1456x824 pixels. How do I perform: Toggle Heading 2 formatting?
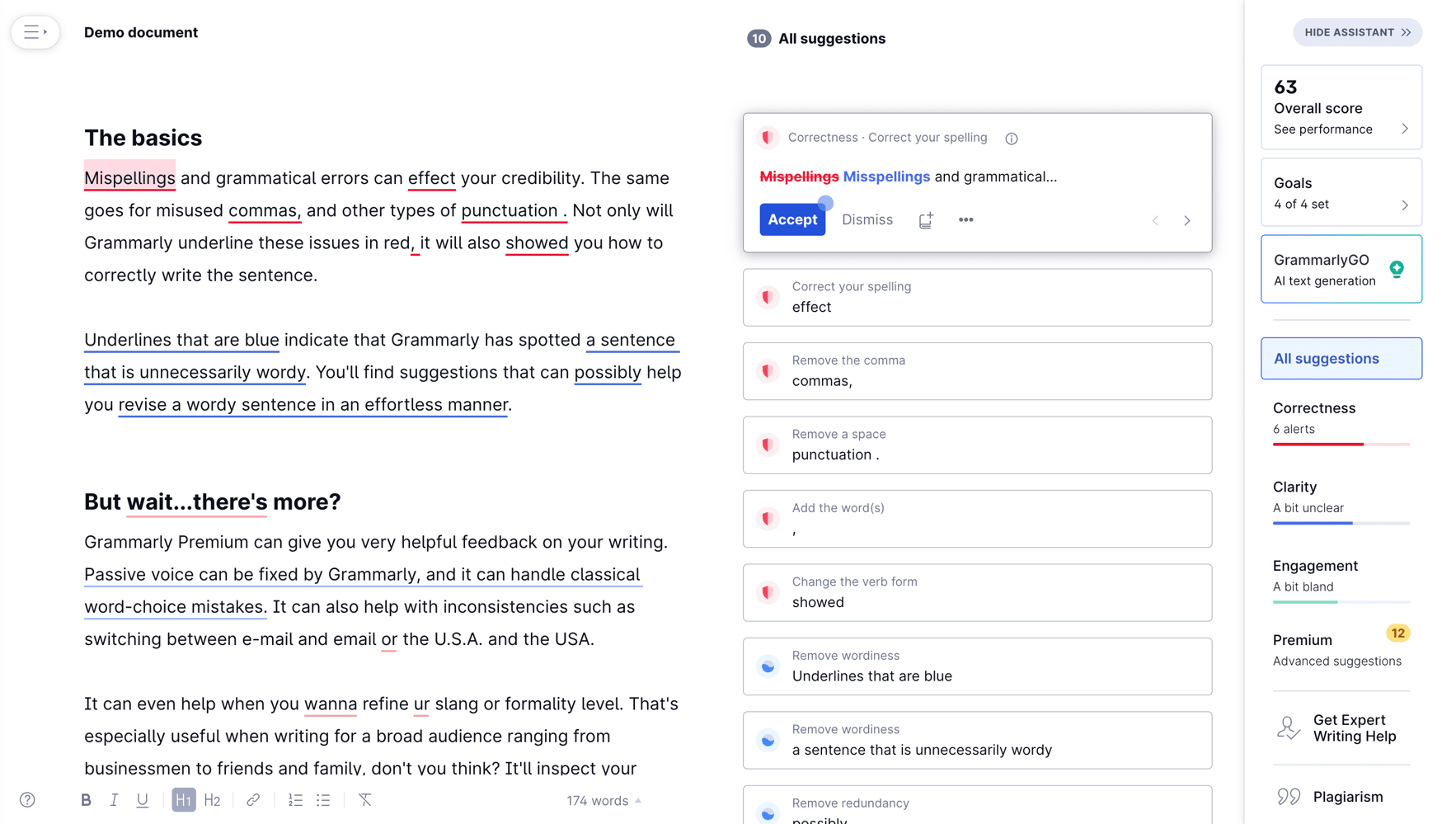pos(212,799)
